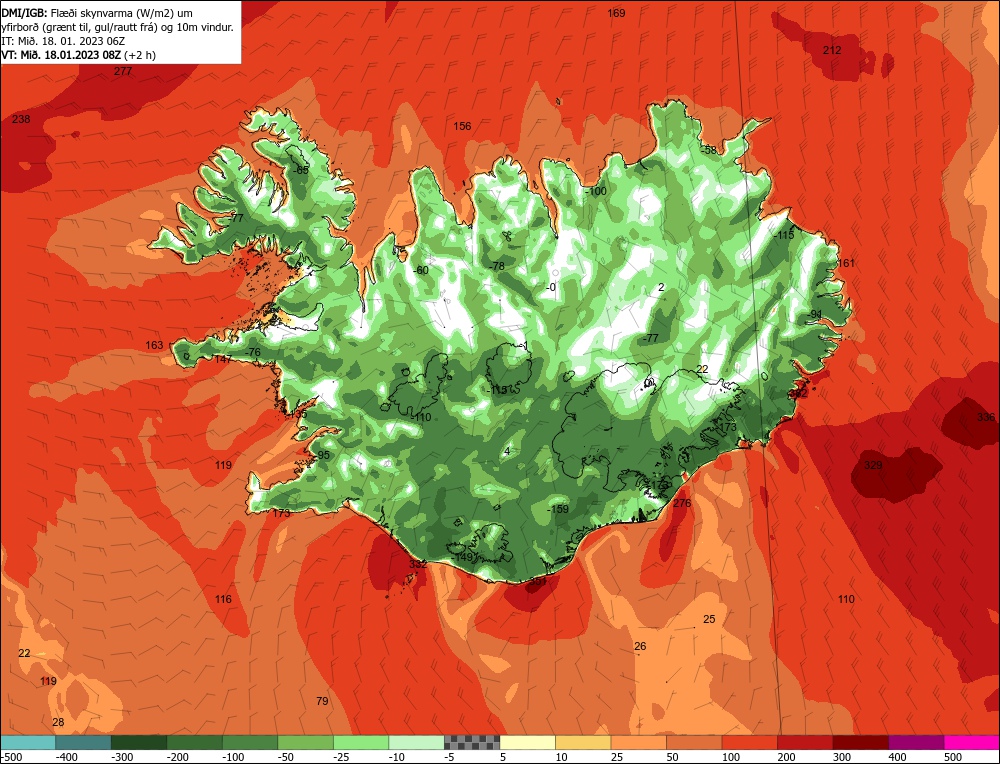The width and height of the screenshot is (1000, 764).
Task: Click the 'VT: Mið. 18.01.2023 08Z (+2 h)' line
Action: [x=78, y=55]
